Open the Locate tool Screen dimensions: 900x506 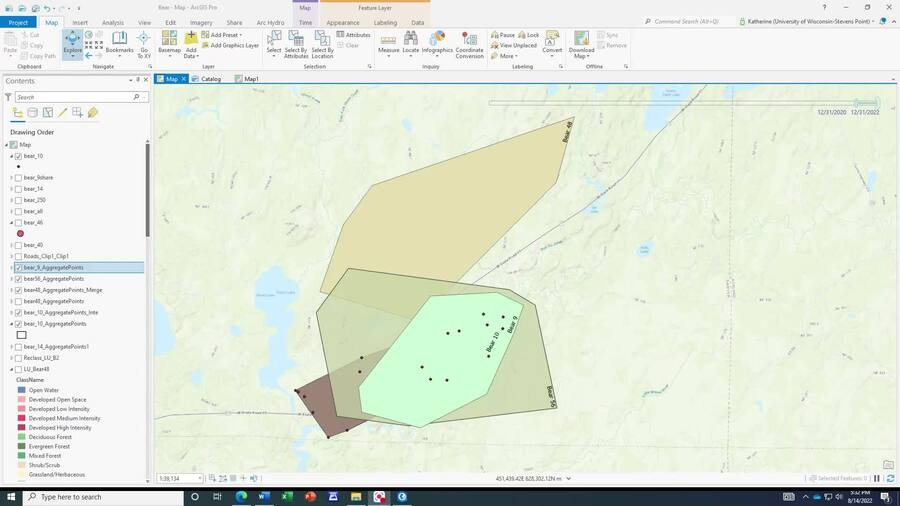(x=411, y=41)
